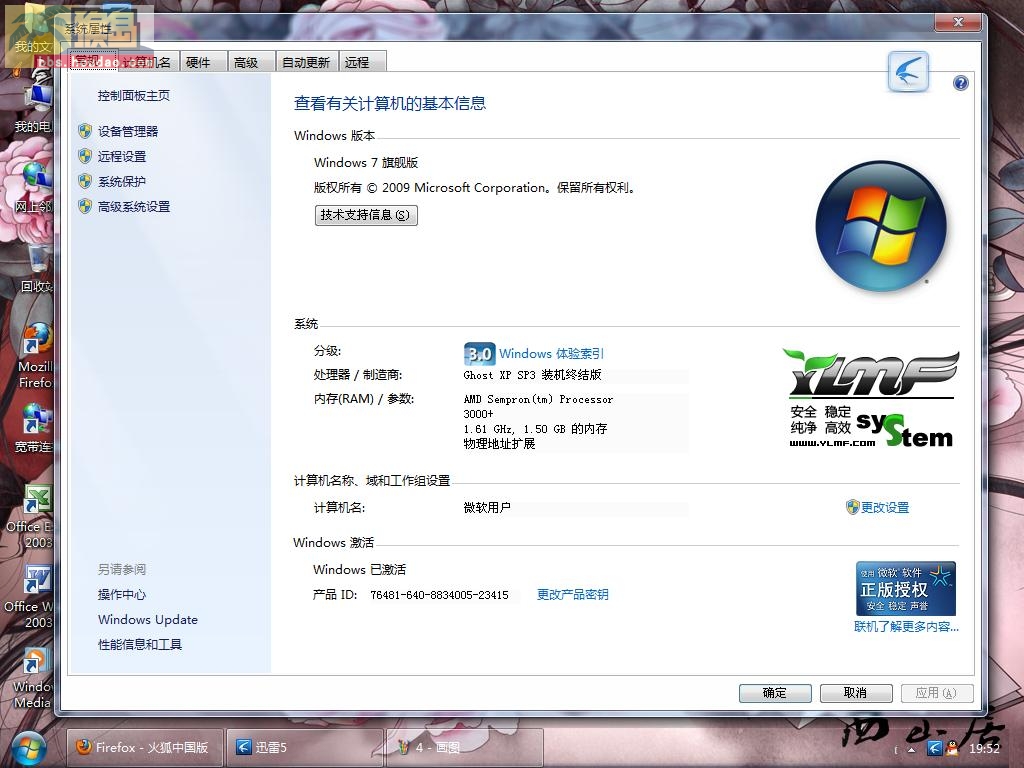Open the 联机了解更多内容 link
This screenshot has height=768, width=1024.
tap(906, 627)
